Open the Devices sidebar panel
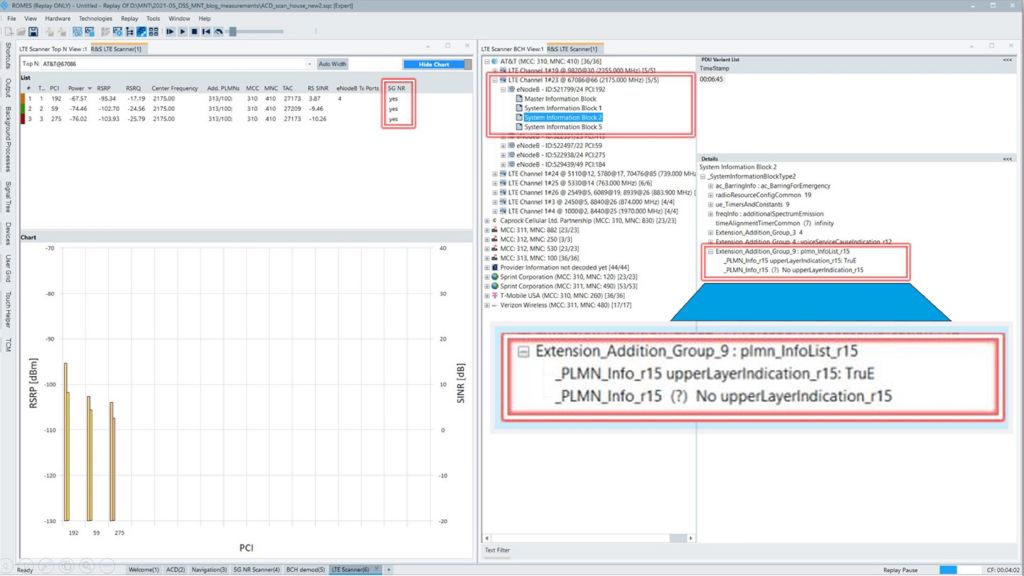Screen dimensions: 1024x576 [x=8, y=227]
